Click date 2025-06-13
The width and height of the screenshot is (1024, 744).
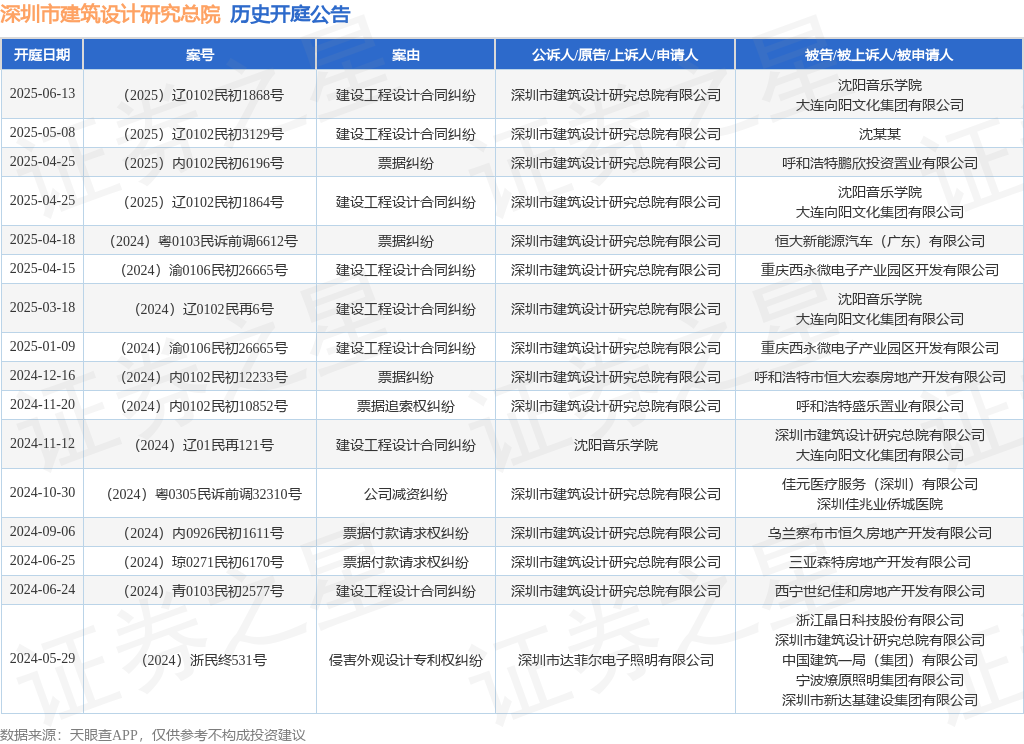coord(42,93)
